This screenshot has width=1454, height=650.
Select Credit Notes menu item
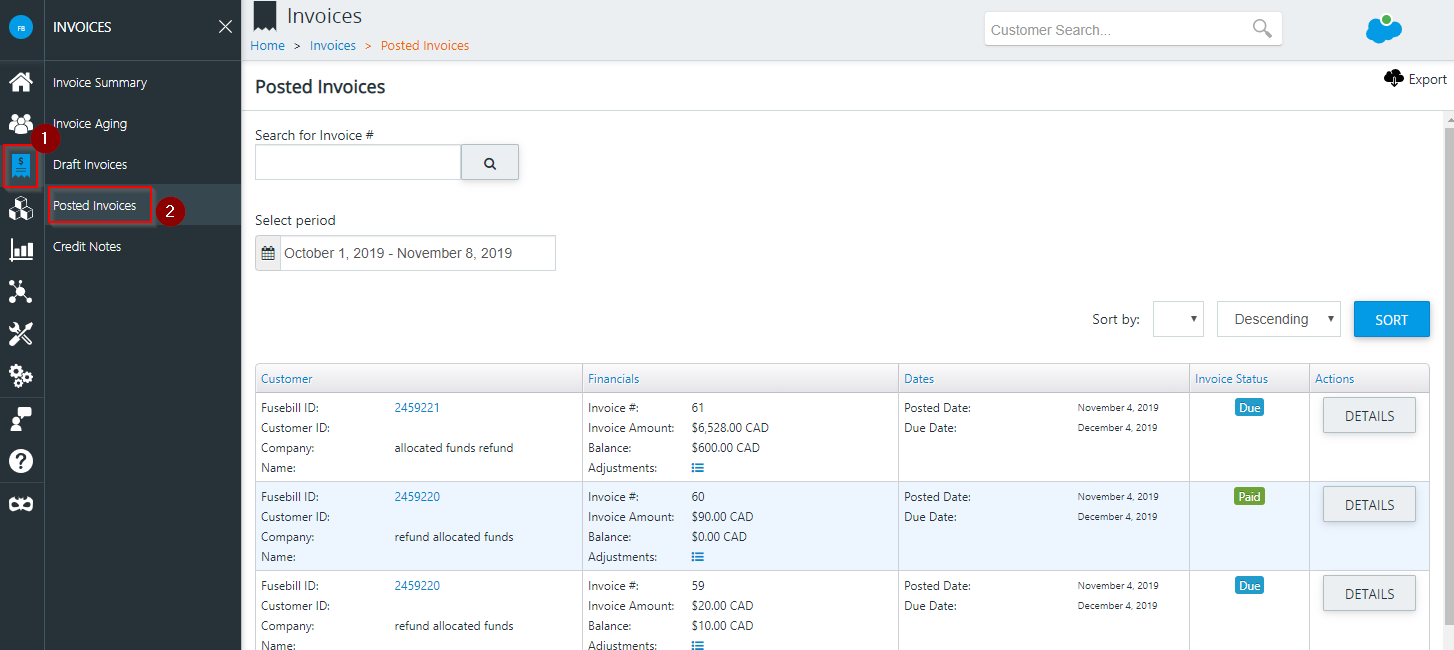pyautogui.click(x=87, y=246)
